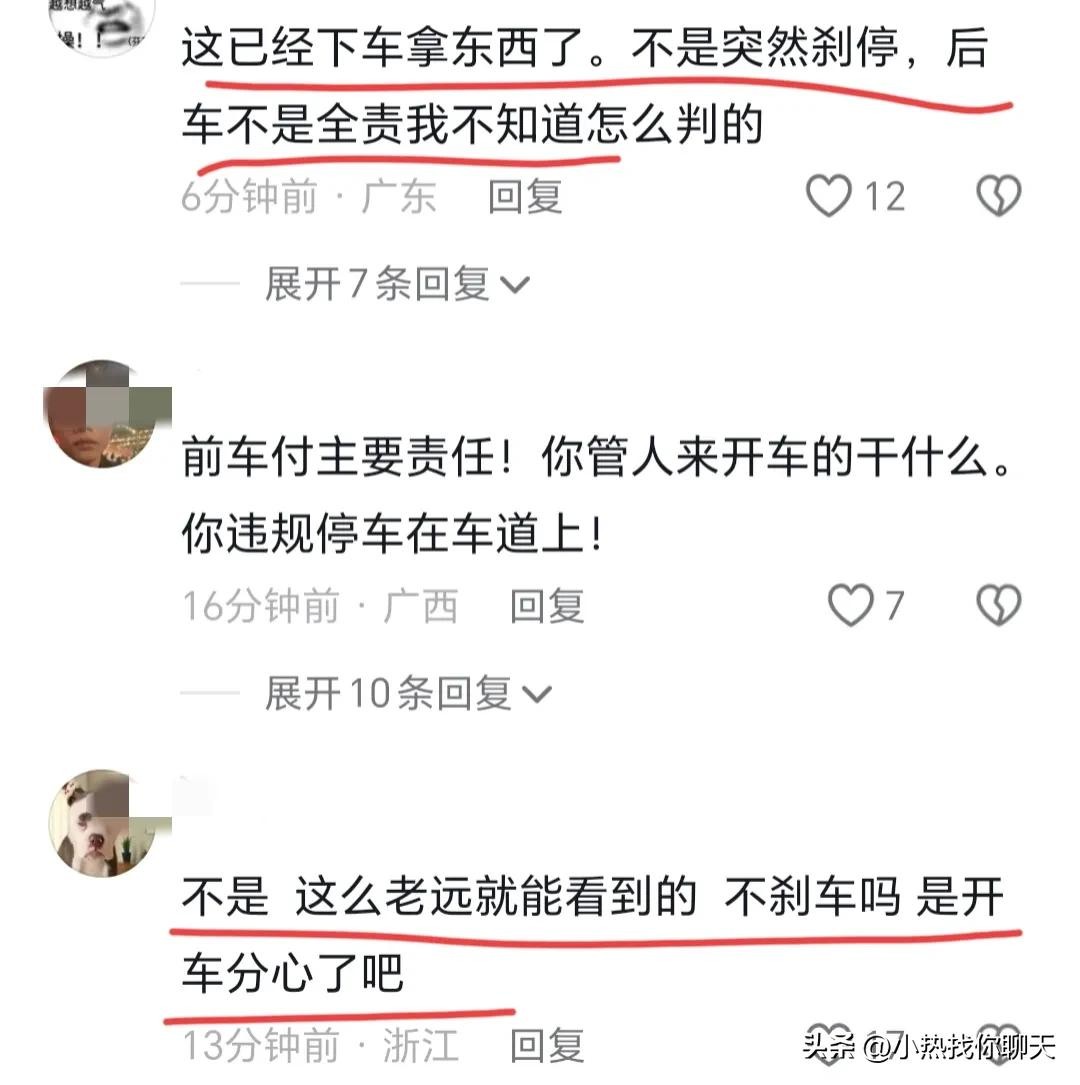1080x1085 pixels.
Task: Open dog avatar of Zhejiang commenter
Action: point(106,823)
